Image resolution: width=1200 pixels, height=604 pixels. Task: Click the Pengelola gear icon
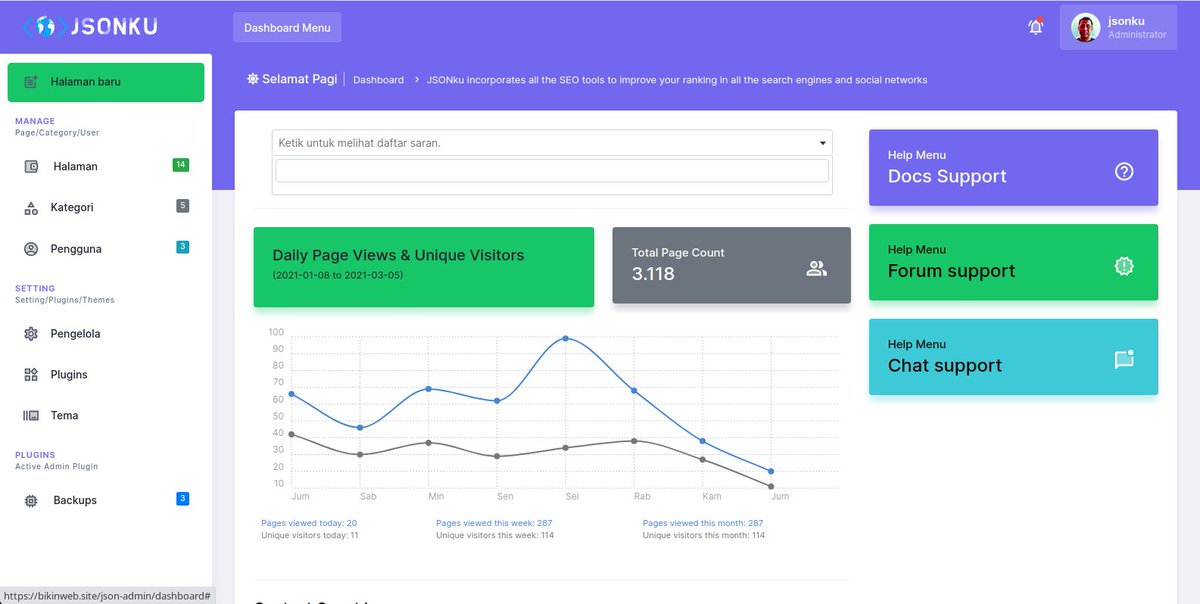coord(31,334)
